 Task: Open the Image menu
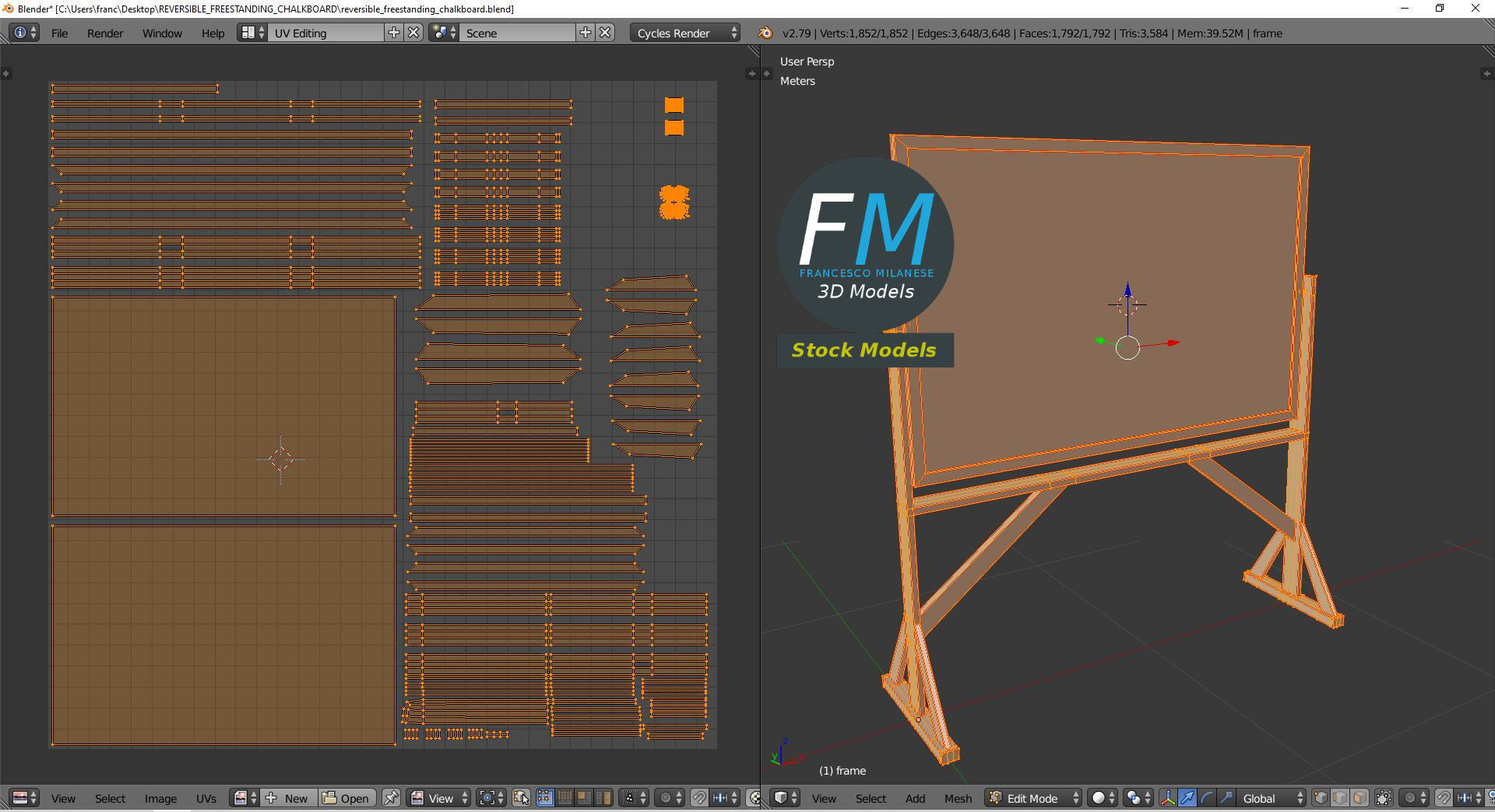[x=160, y=799]
